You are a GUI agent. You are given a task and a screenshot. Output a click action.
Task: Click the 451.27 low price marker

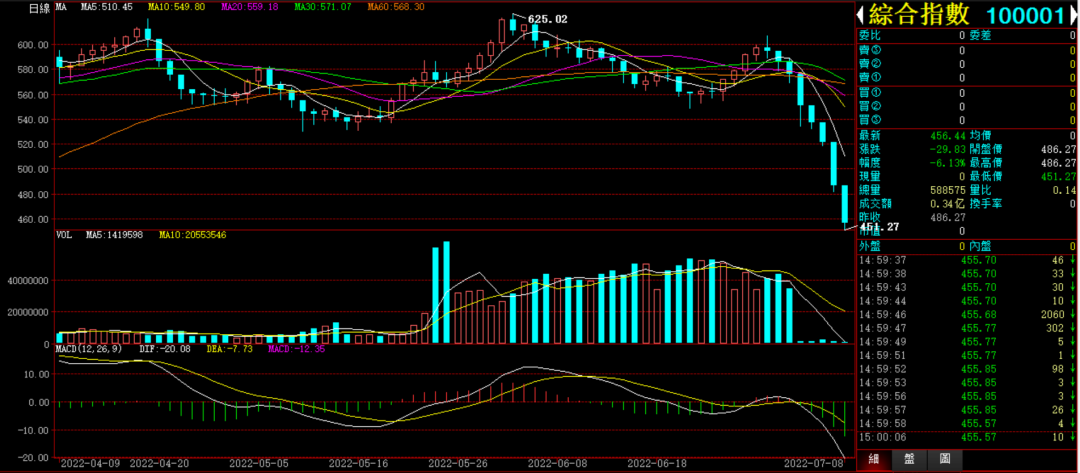(880, 226)
